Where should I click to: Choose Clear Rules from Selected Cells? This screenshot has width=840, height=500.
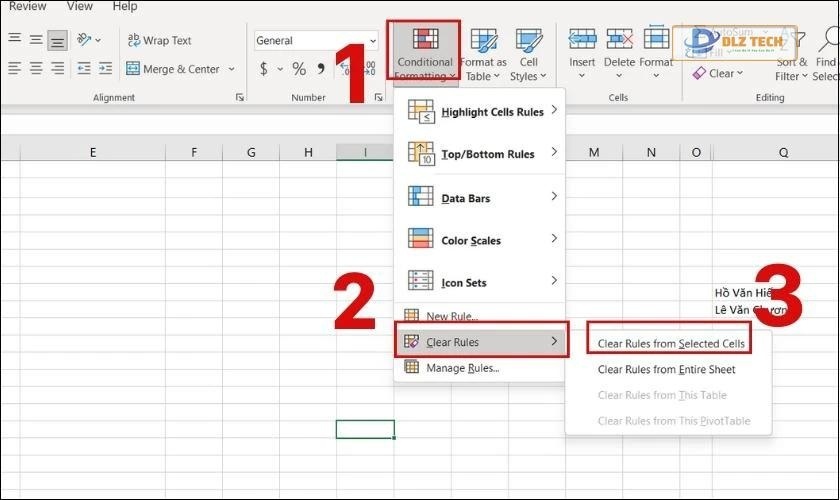pyautogui.click(x=670, y=343)
